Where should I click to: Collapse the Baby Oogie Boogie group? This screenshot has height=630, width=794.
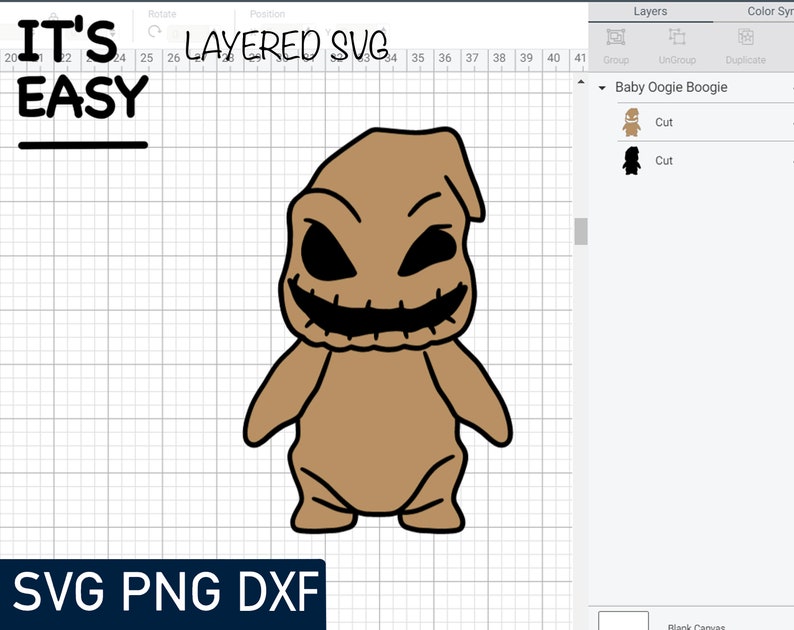click(x=602, y=88)
